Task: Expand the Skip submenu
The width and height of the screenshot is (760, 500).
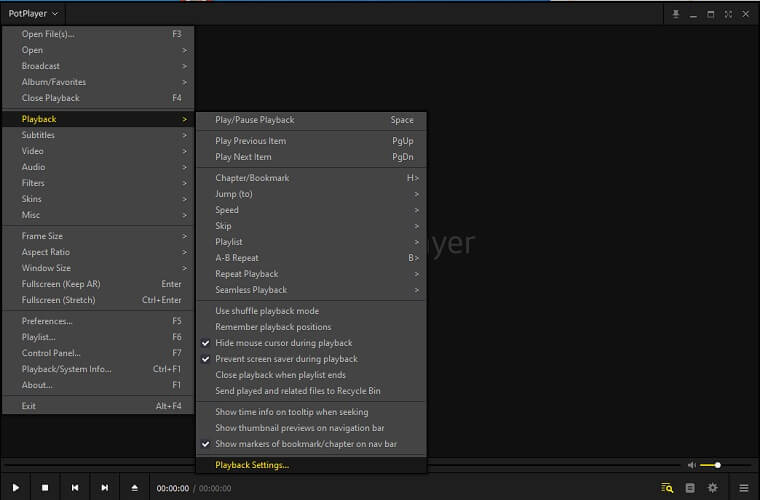Action: (x=311, y=226)
